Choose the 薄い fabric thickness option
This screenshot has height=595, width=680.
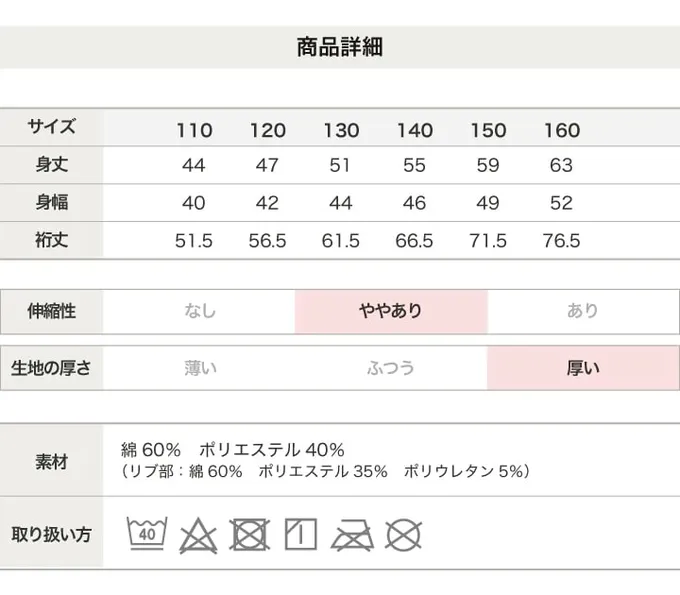click(x=199, y=367)
